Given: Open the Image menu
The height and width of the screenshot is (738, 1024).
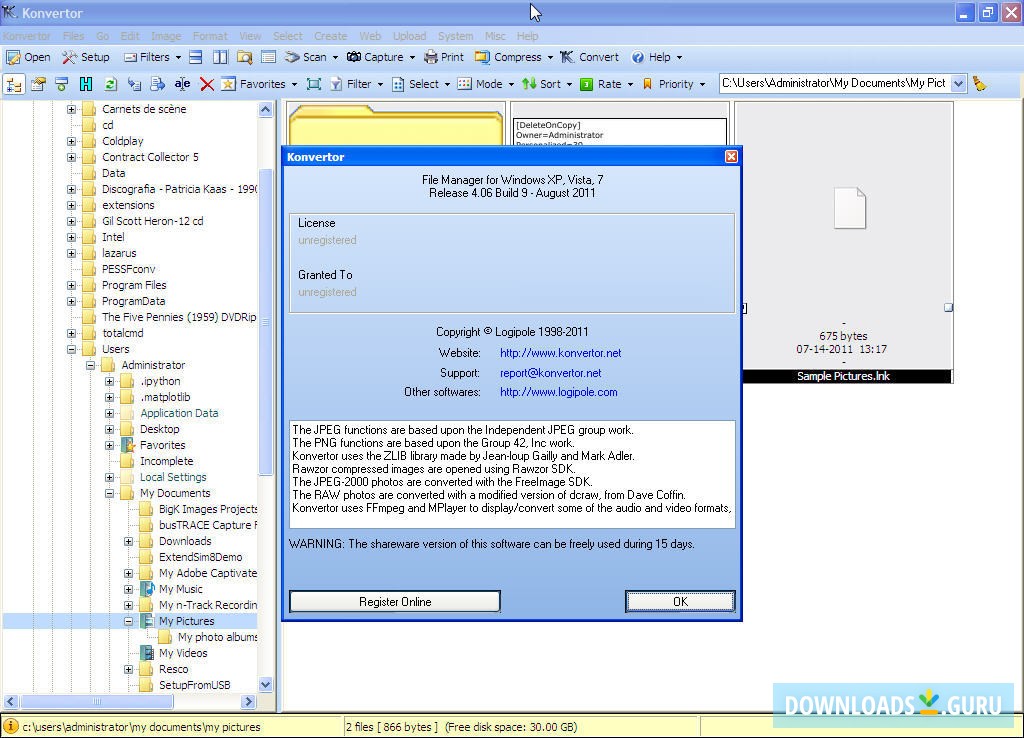Looking at the screenshot, I should click(166, 36).
